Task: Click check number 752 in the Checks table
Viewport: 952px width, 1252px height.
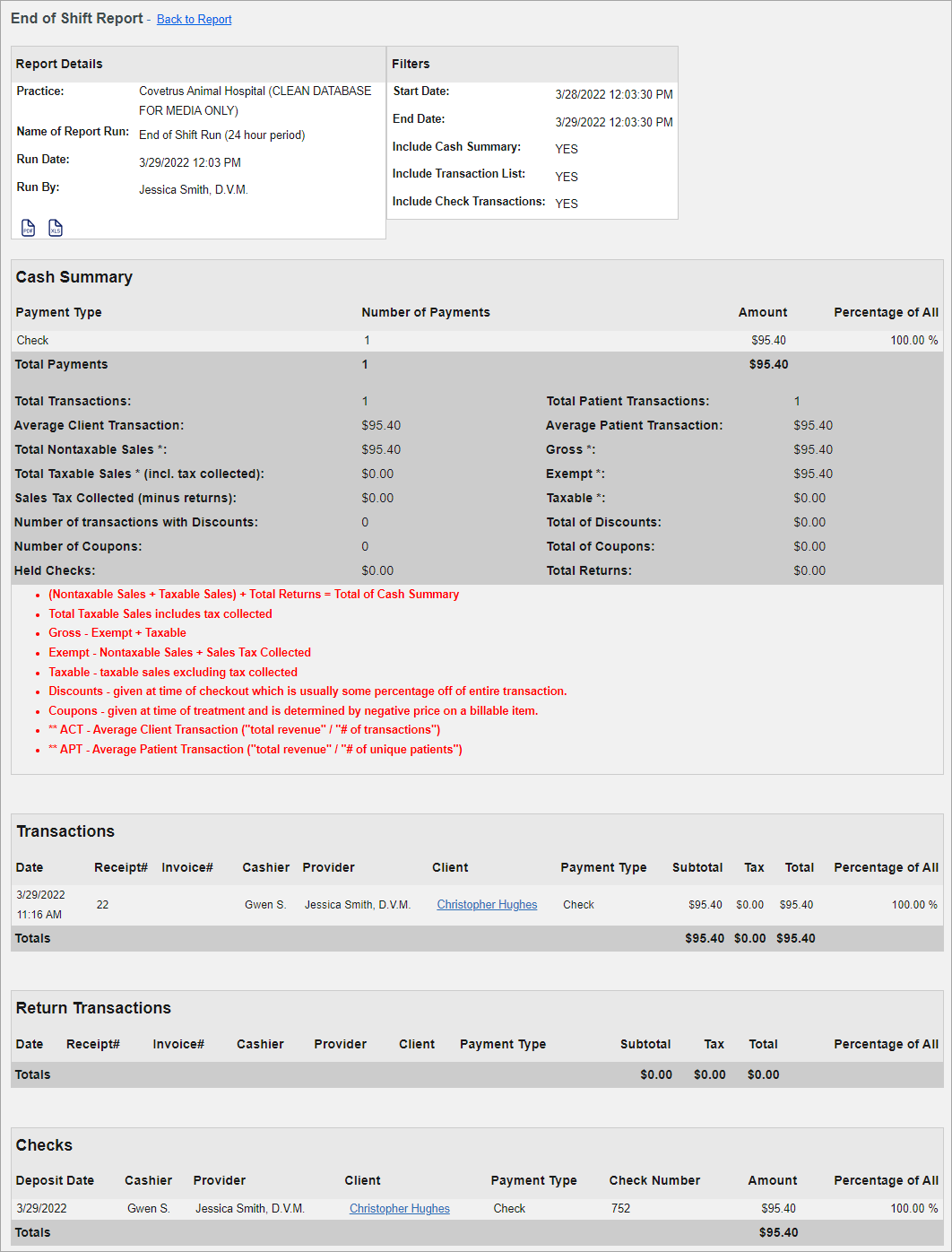Action: click(x=620, y=1208)
